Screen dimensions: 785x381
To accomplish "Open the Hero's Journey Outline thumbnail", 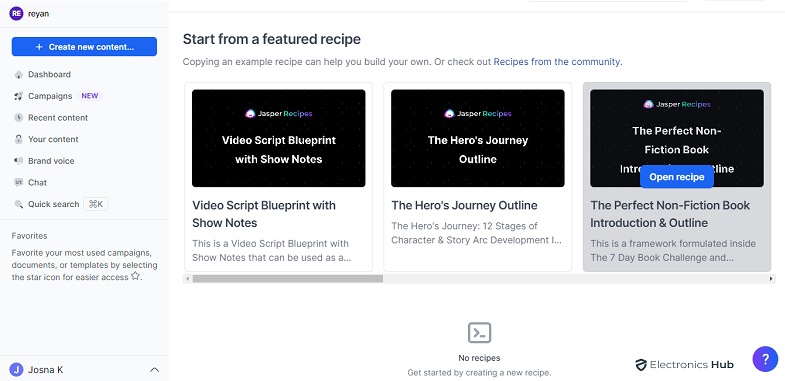I will click(478, 138).
